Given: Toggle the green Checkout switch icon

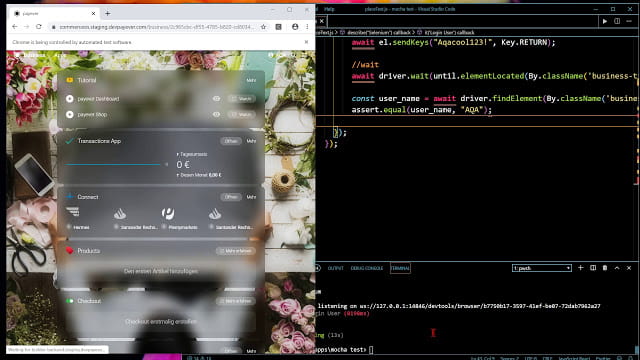Looking at the screenshot, I should tap(69, 301).
